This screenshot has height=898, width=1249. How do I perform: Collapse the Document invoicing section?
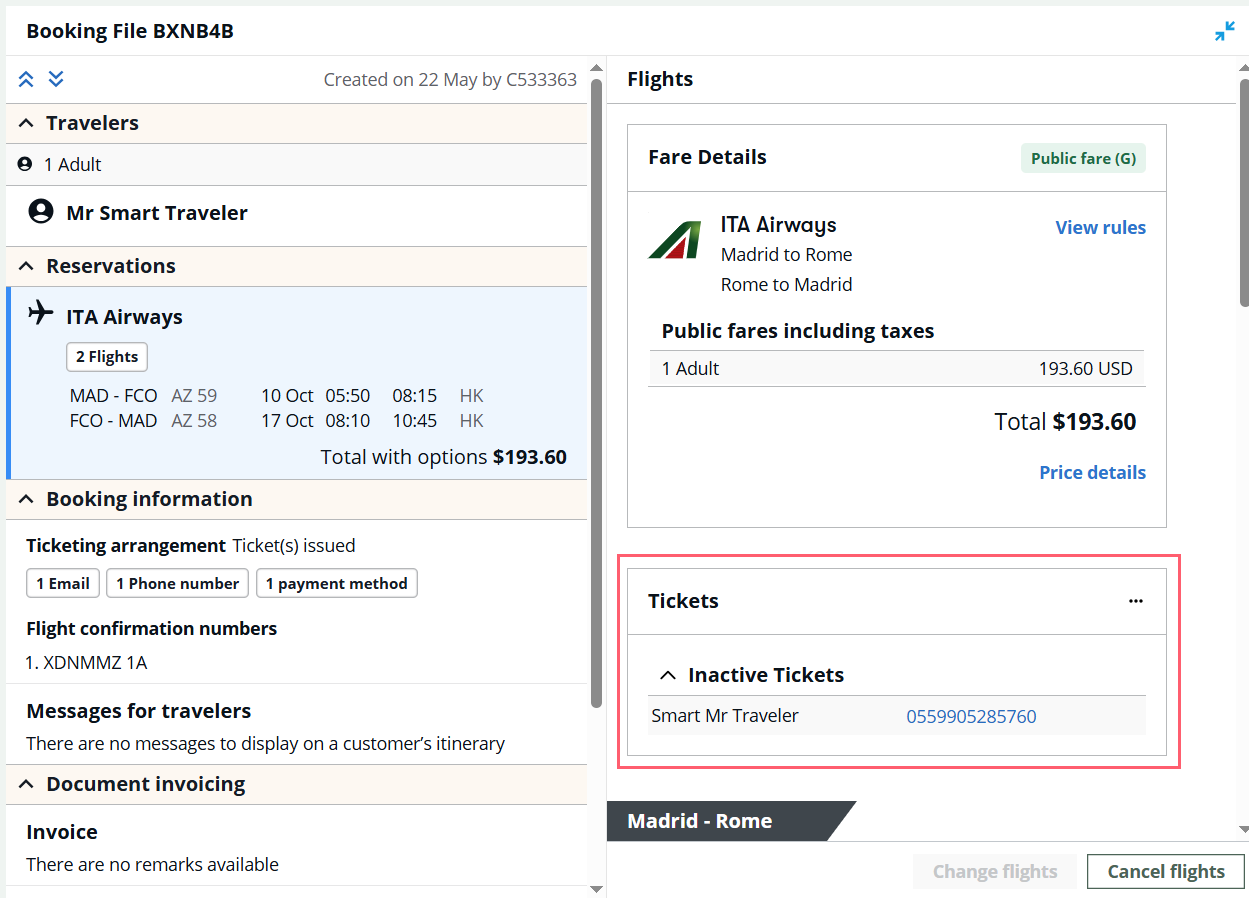click(27, 784)
